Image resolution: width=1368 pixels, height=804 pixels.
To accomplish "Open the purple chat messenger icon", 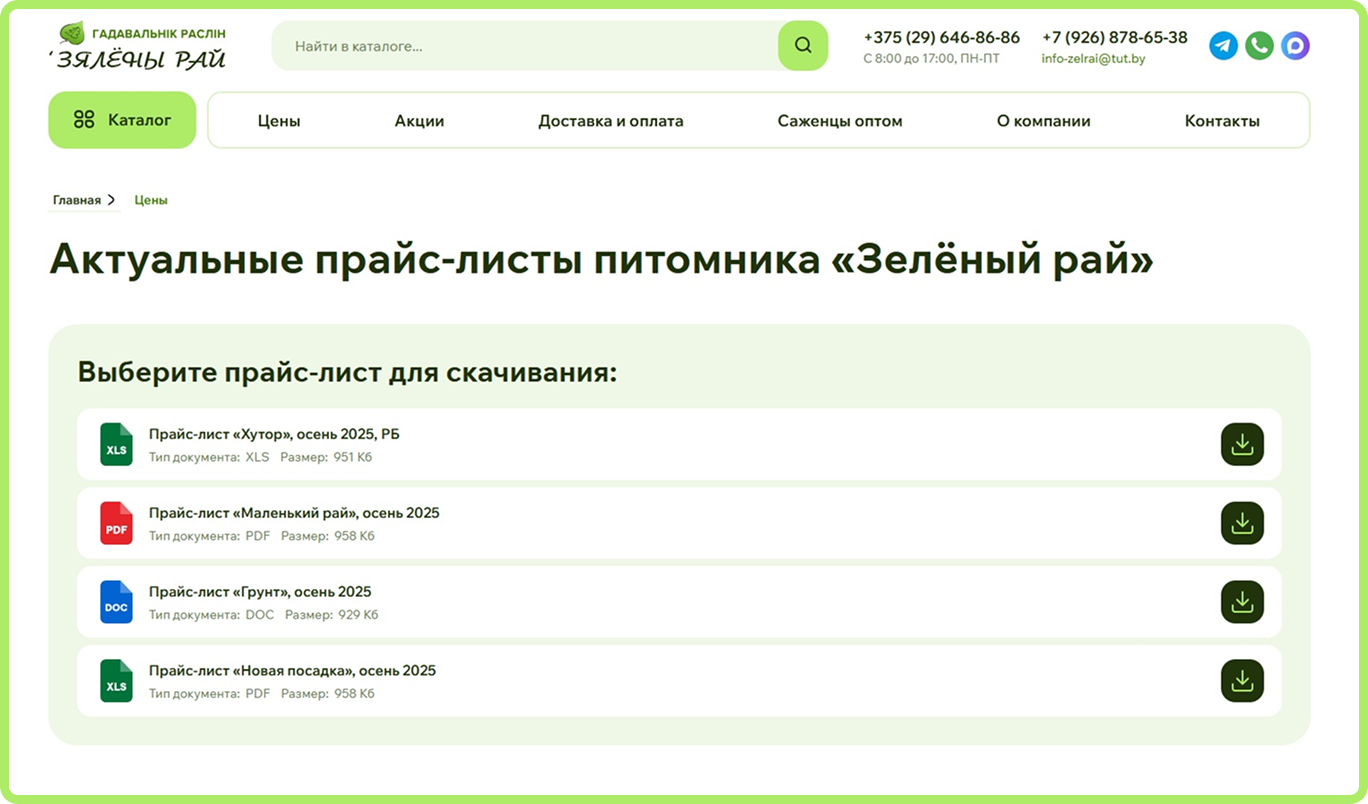I will [x=1295, y=46].
